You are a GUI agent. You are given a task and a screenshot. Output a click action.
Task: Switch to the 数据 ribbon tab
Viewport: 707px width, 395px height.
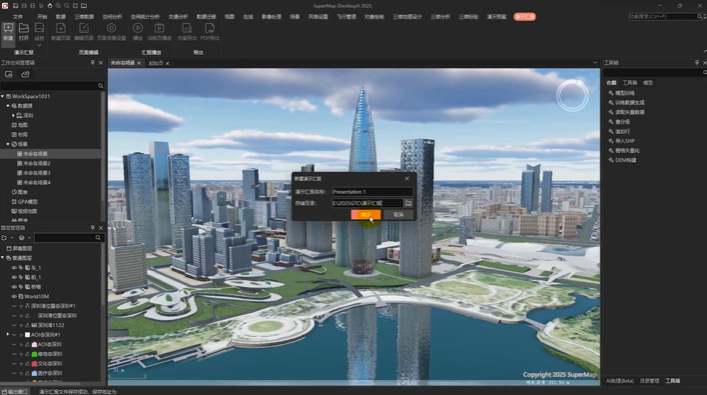coord(61,17)
